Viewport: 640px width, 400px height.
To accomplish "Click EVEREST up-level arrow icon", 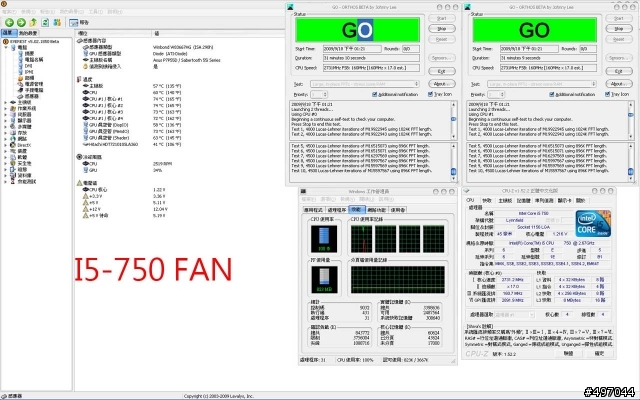I will tap(33, 22).
